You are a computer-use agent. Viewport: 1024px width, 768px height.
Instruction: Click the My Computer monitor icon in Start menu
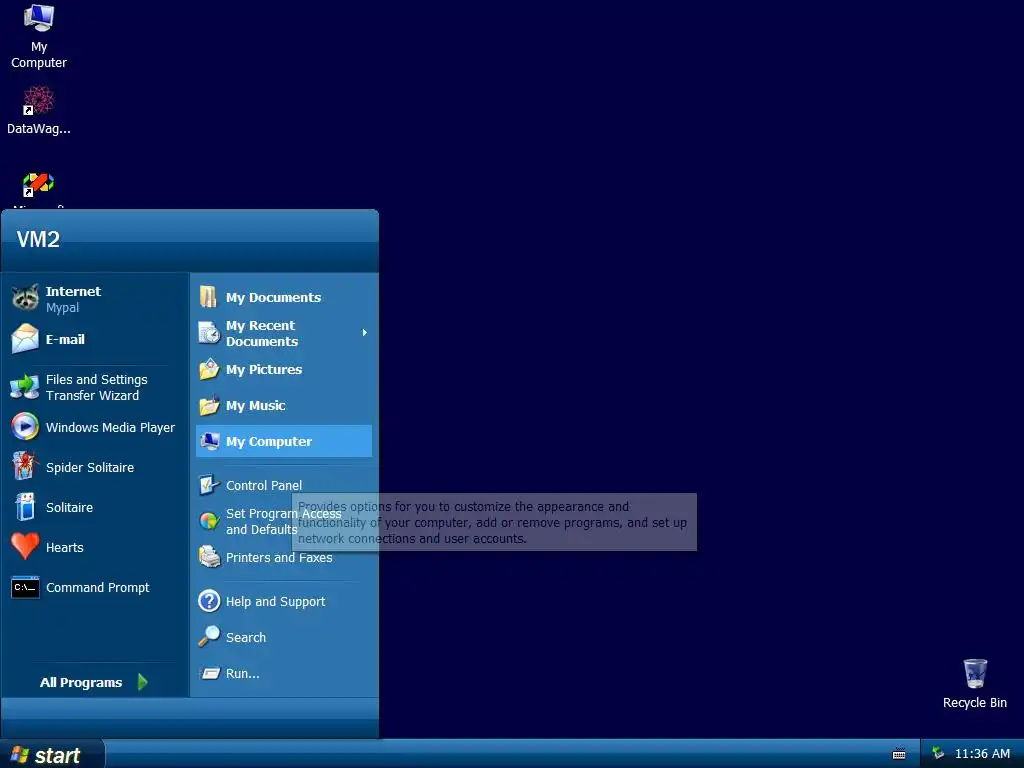(x=209, y=441)
